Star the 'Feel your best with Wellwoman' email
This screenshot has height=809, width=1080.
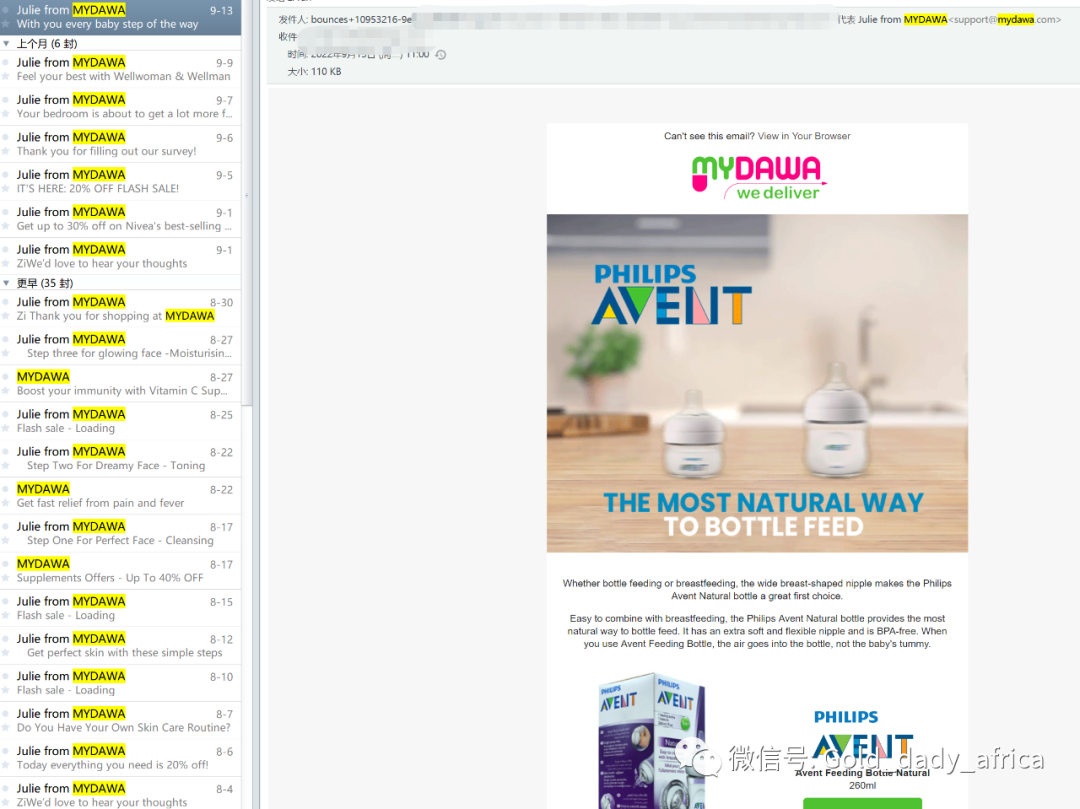click(x=6, y=76)
